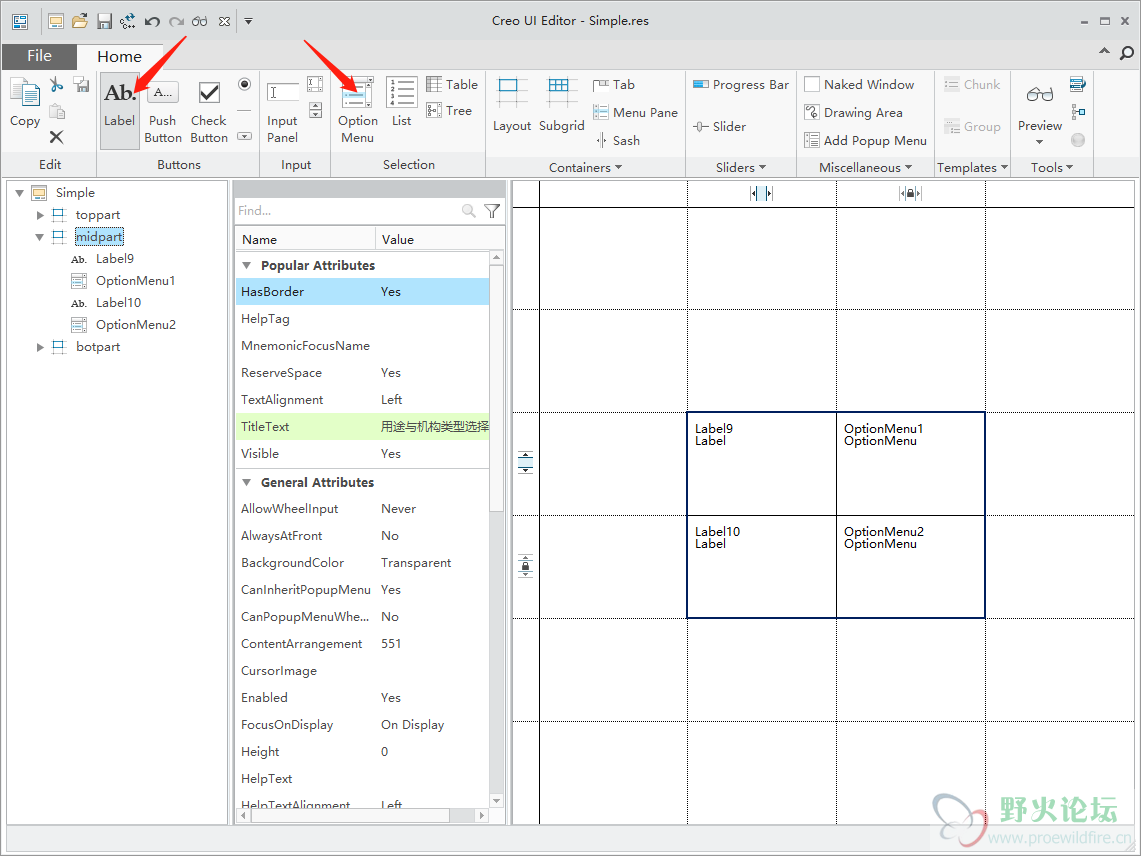Select Label9 in the widget tree
The width and height of the screenshot is (1141, 856).
(114, 258)
